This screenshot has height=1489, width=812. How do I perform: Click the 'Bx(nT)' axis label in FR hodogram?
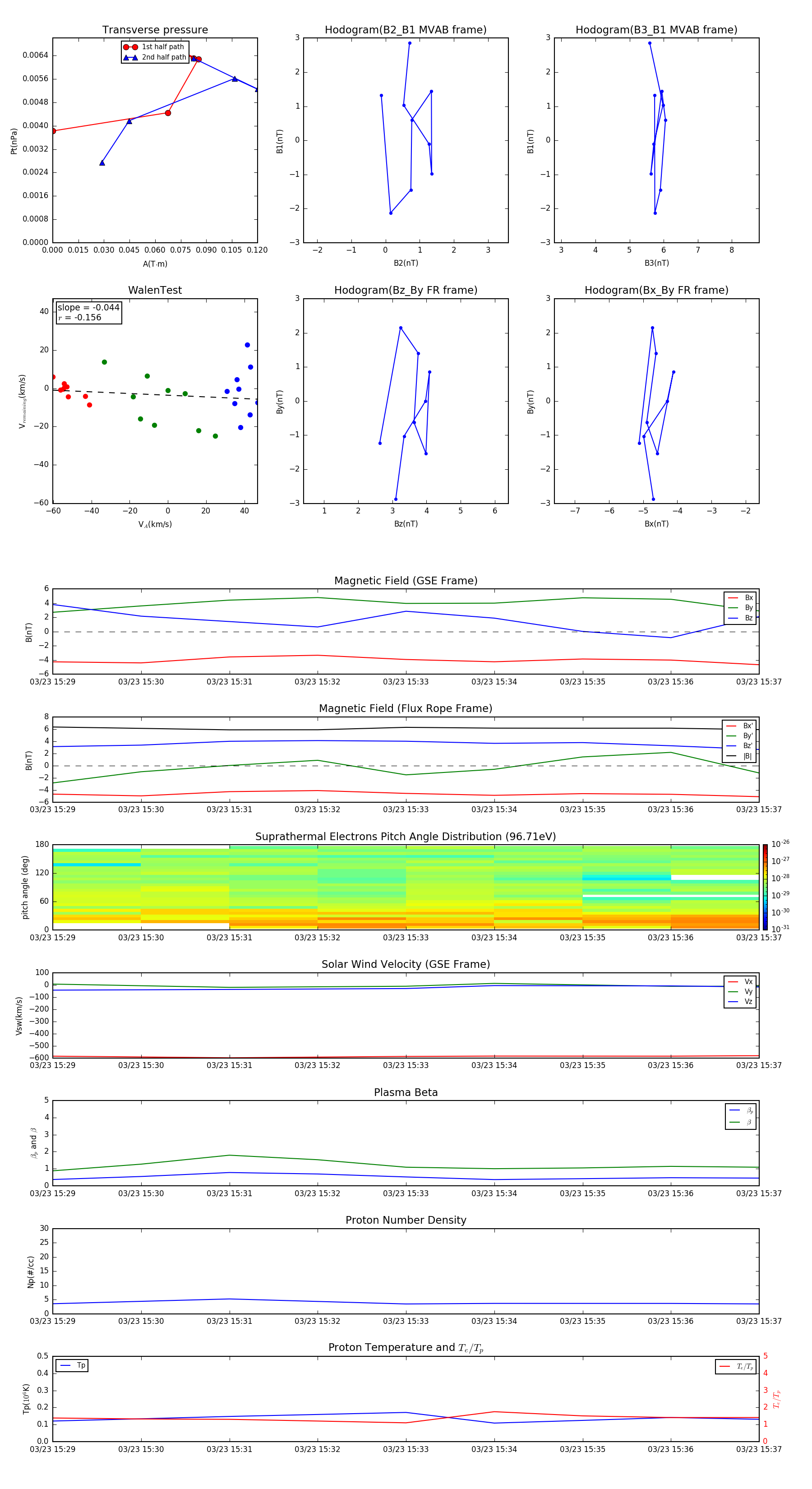click(656, 524)
